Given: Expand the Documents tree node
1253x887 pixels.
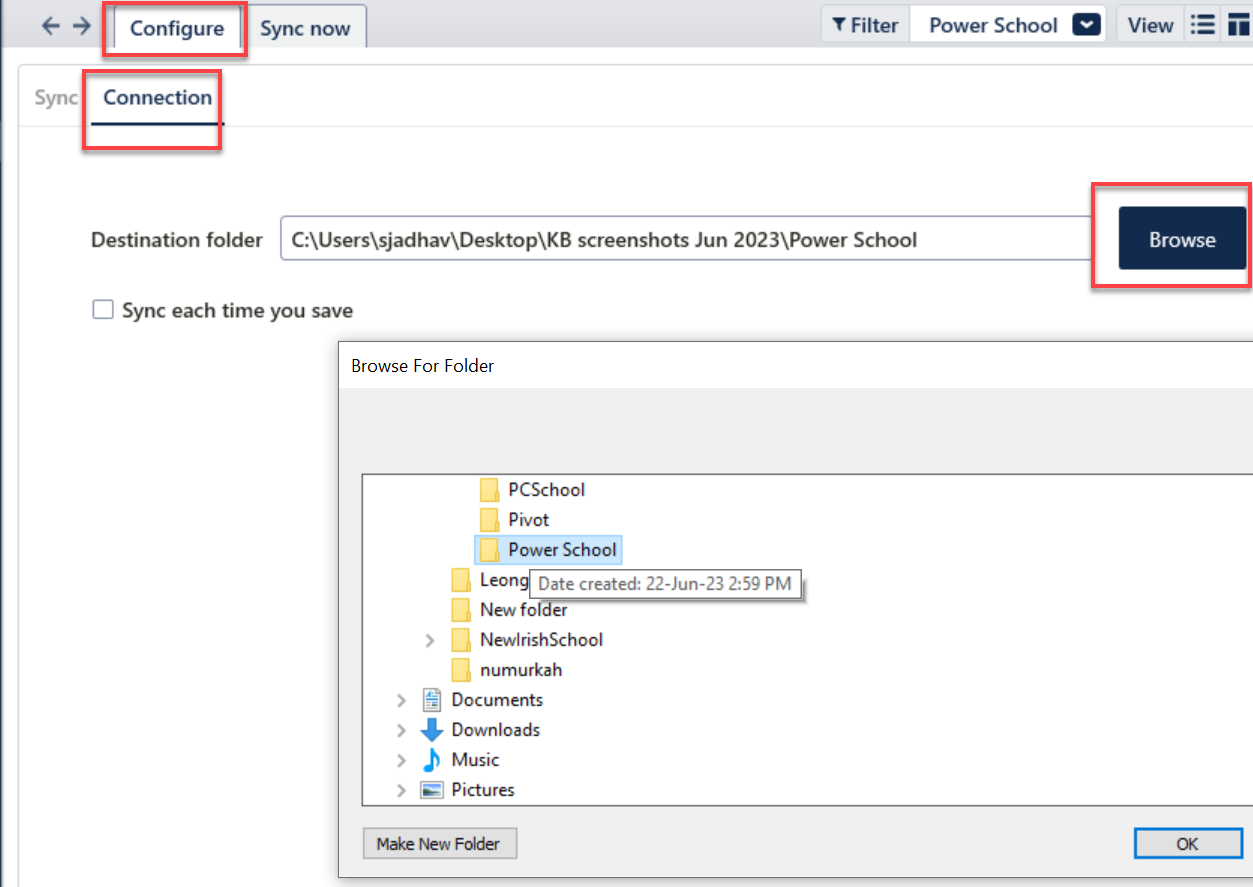Looking at the screenshot, I should (x=401, y=700).
